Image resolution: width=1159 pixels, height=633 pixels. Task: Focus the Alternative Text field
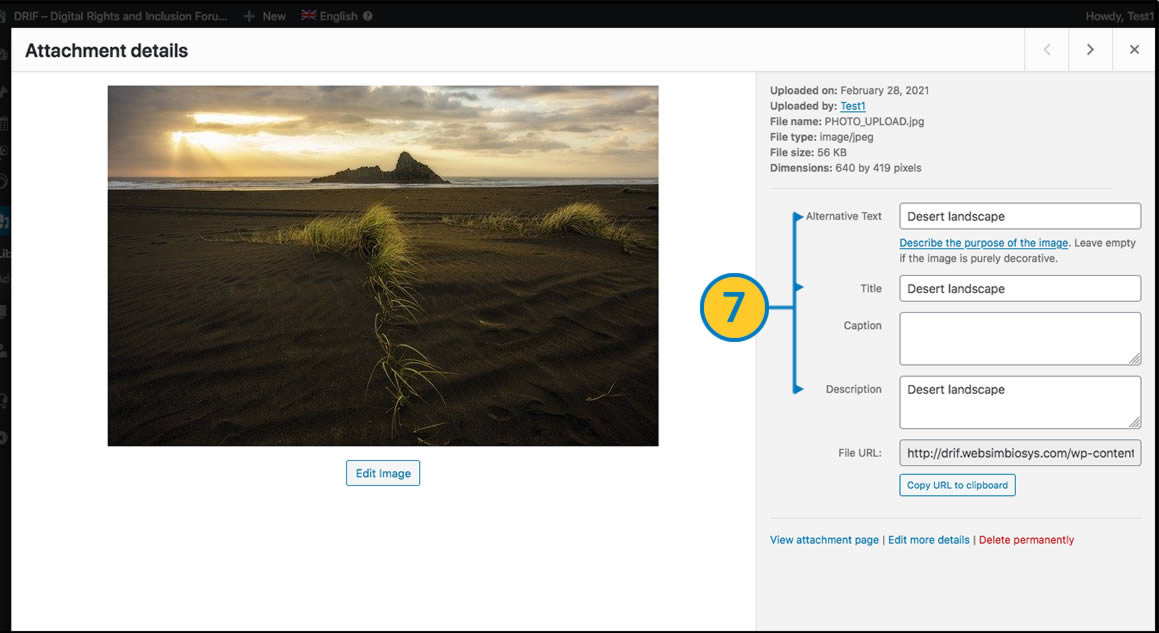[1020, 216]
